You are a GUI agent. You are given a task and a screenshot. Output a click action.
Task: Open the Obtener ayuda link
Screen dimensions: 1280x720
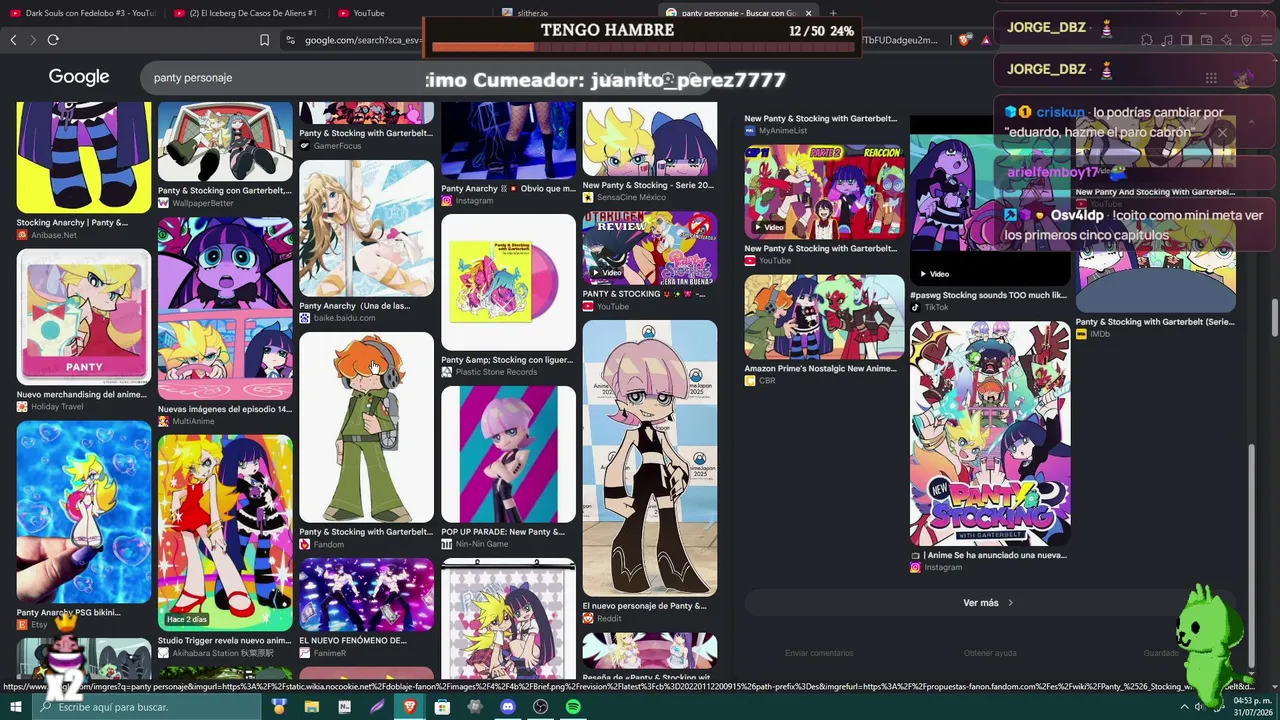[x=990, y=653]
